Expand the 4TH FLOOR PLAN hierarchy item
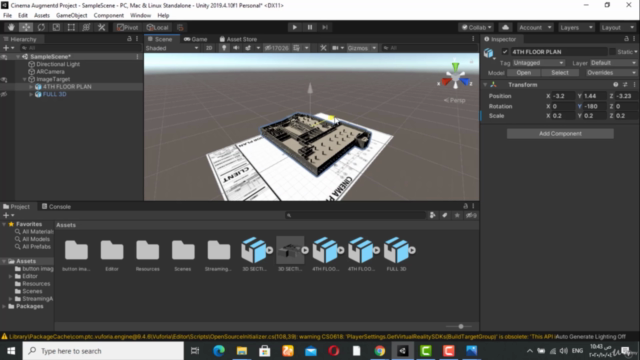 tap(31, 87)
